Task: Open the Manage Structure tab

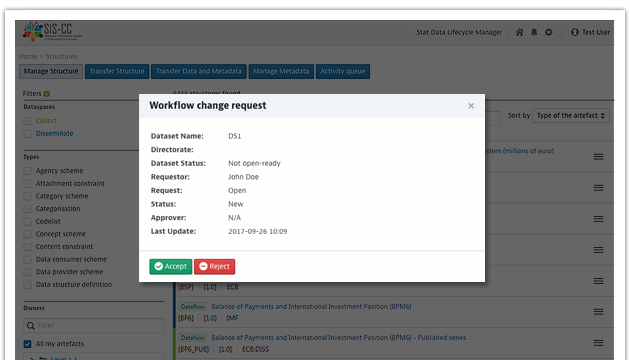Action: 51,71
